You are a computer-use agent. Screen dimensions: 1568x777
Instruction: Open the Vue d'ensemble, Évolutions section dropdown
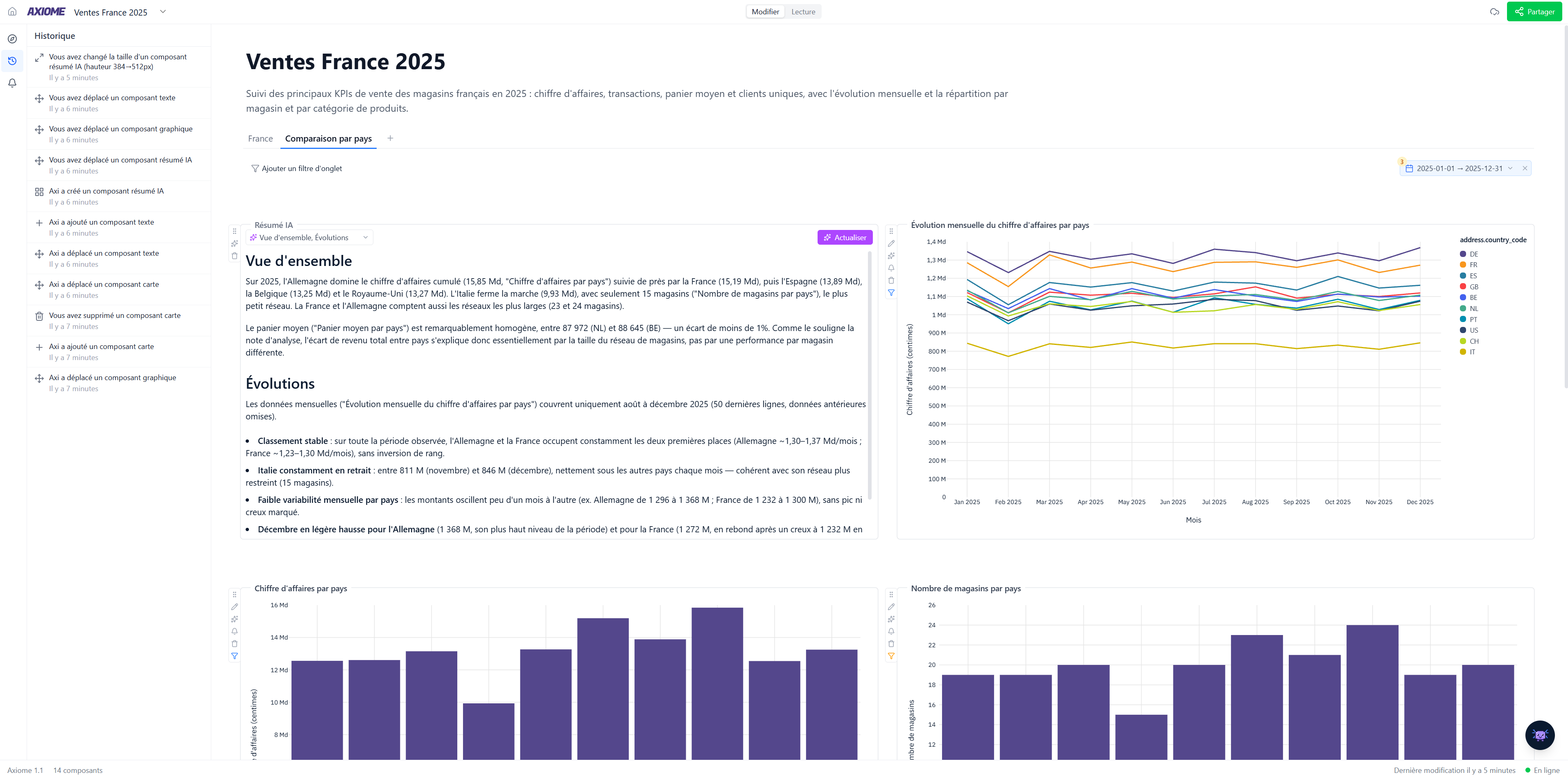pyautogui.click(x=309, y=237)
